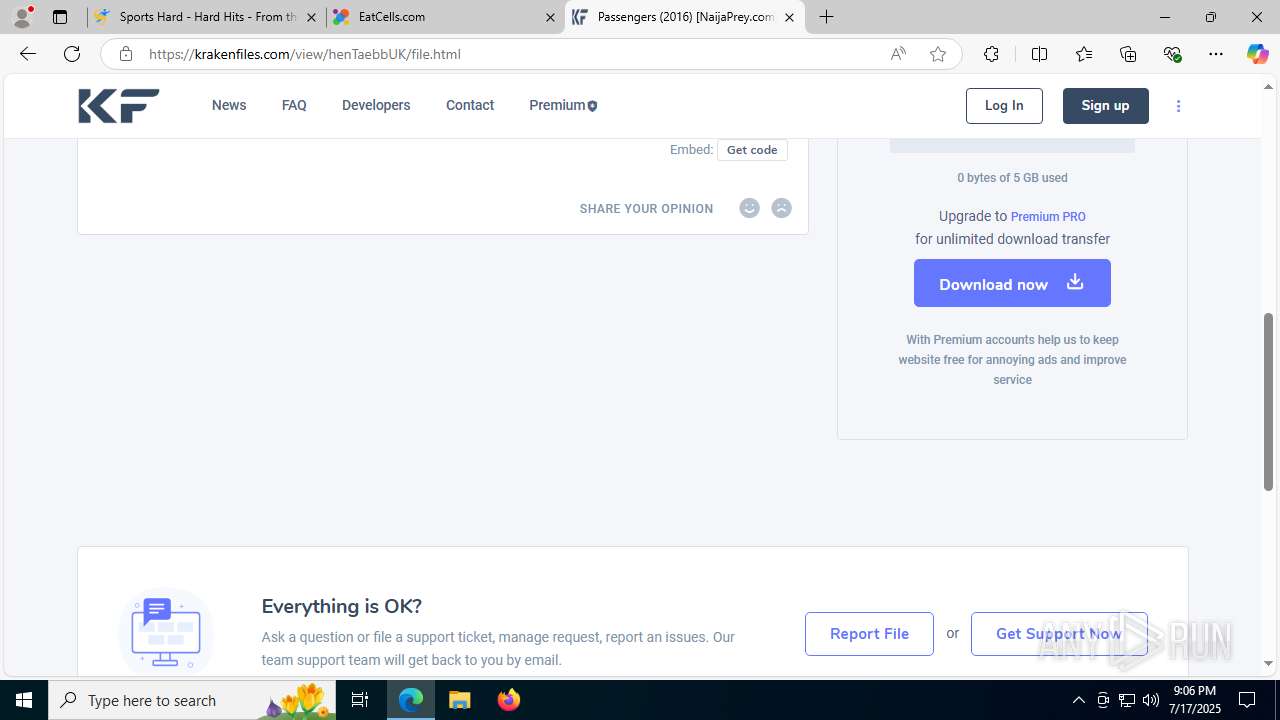Open the Collections icon
The height and width of the screenshot is (720, 1280).
pyautogui.click(x=1128, y=54)
